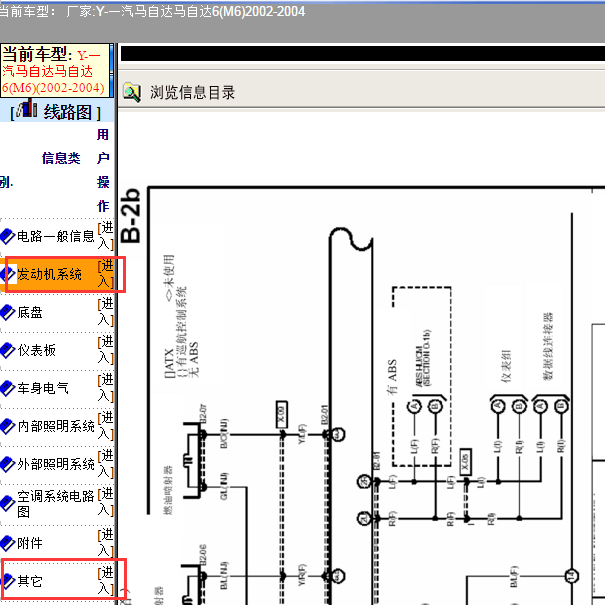Select 发动机系统 category
The width and height of the screenshot is (605, 605).
49,274
